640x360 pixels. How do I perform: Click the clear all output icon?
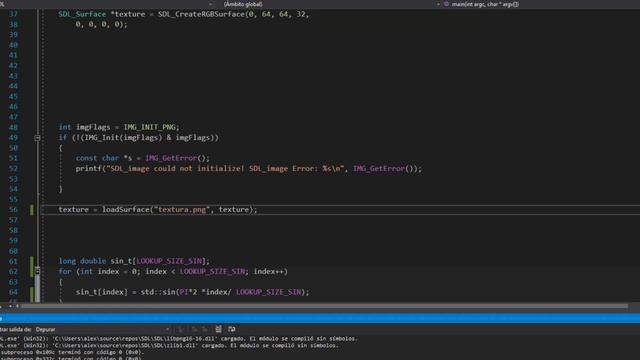pyautogui.click(x=218, y=329)
